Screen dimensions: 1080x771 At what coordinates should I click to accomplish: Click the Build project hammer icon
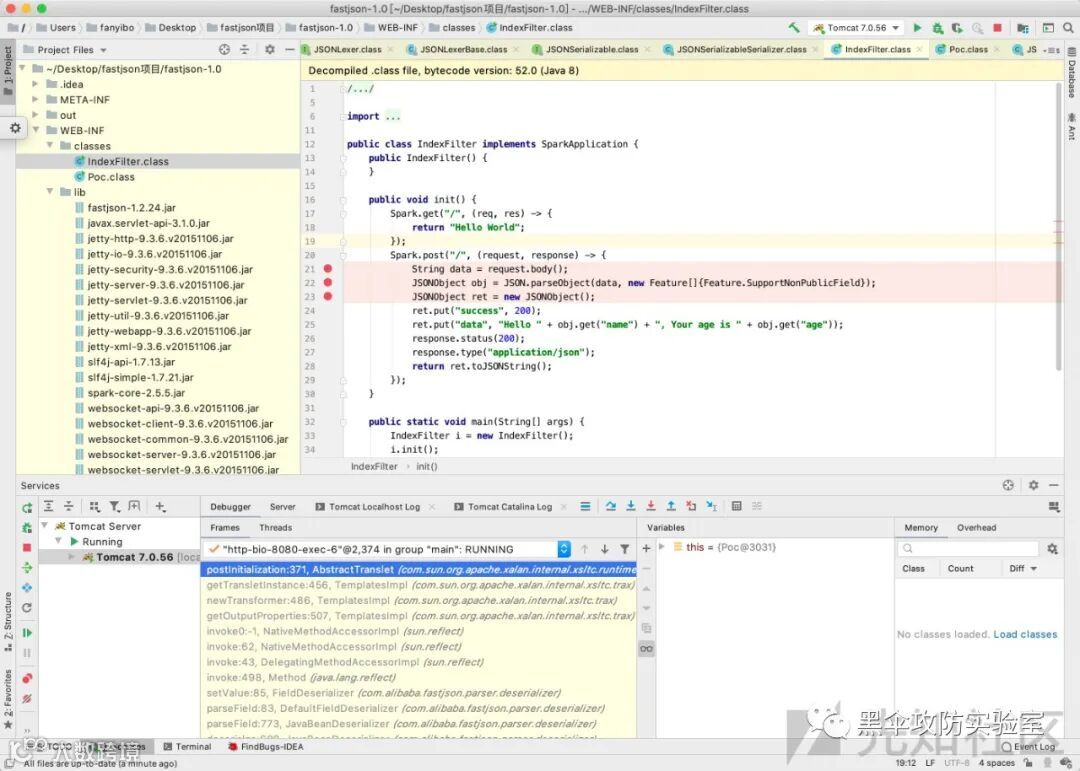tap(794, 28)
